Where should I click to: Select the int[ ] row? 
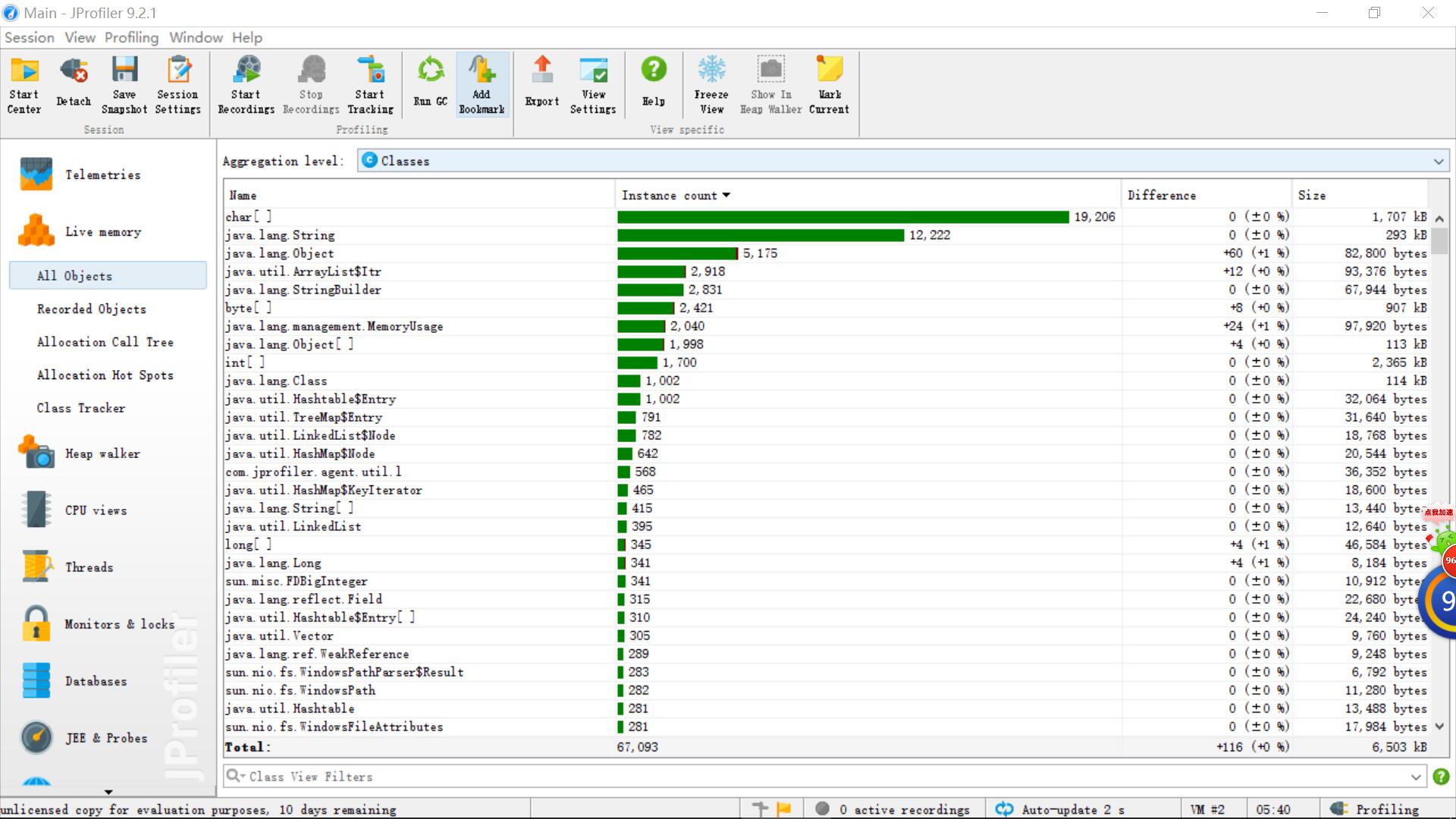click(827, 362)
